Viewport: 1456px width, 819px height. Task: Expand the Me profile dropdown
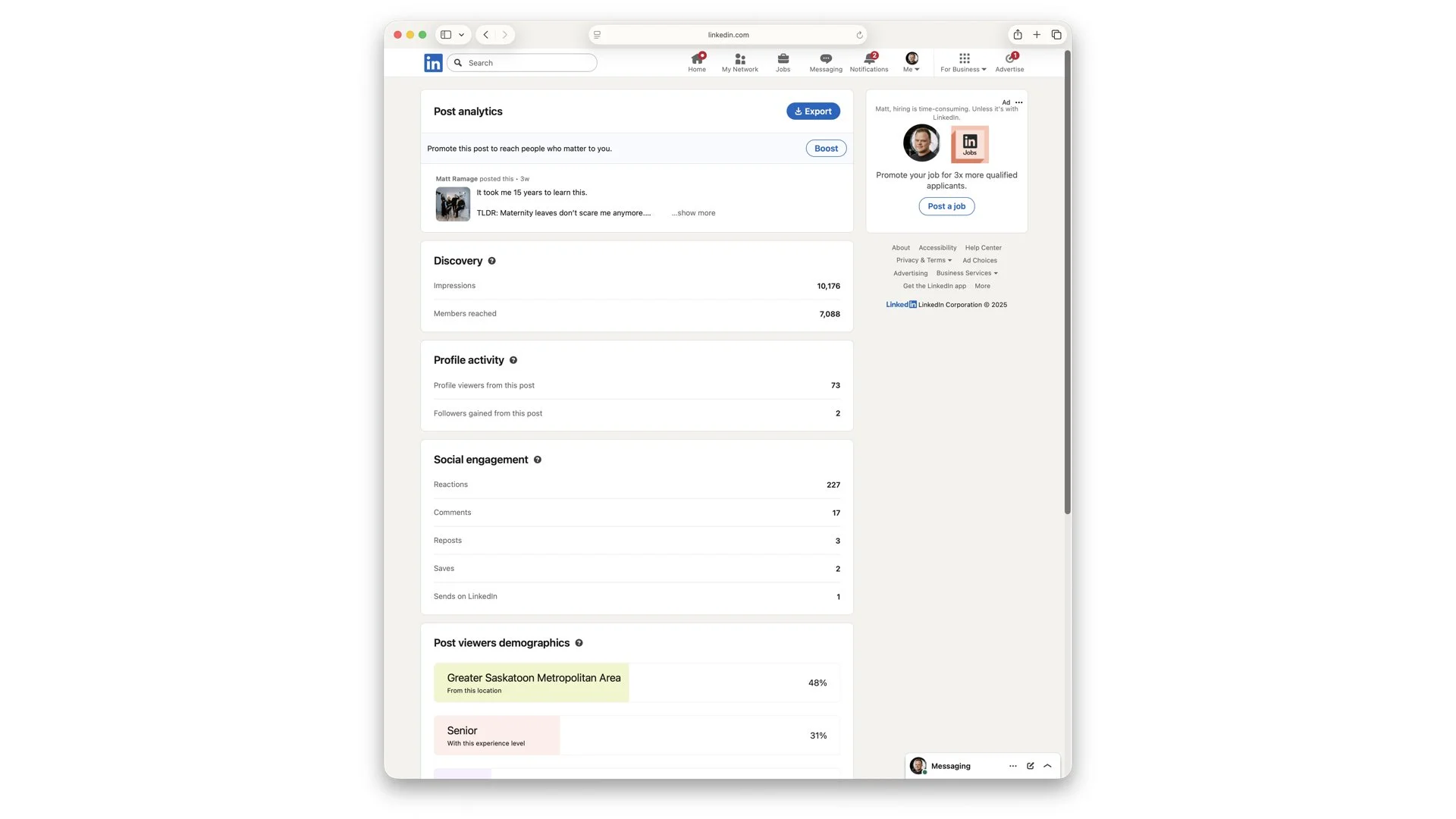pos(912,62)
